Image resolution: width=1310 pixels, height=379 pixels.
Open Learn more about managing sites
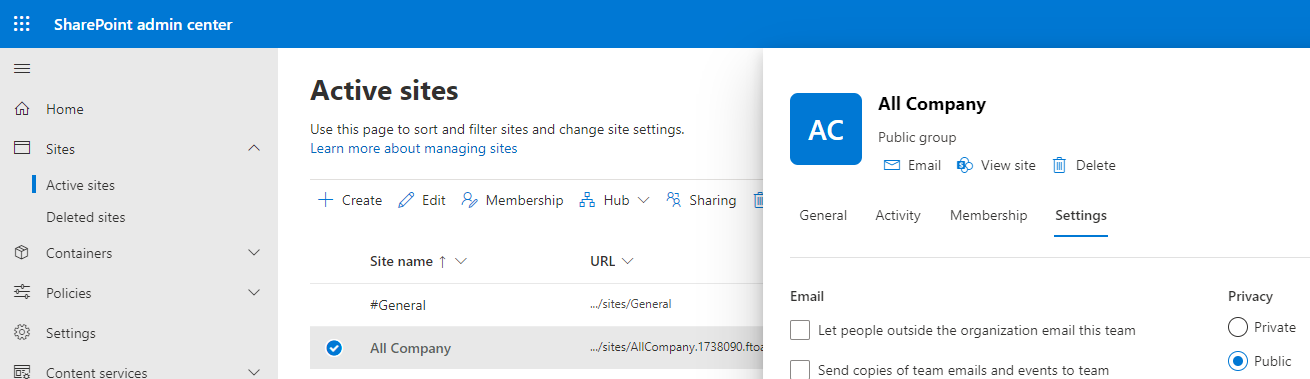tap(414, 148)
